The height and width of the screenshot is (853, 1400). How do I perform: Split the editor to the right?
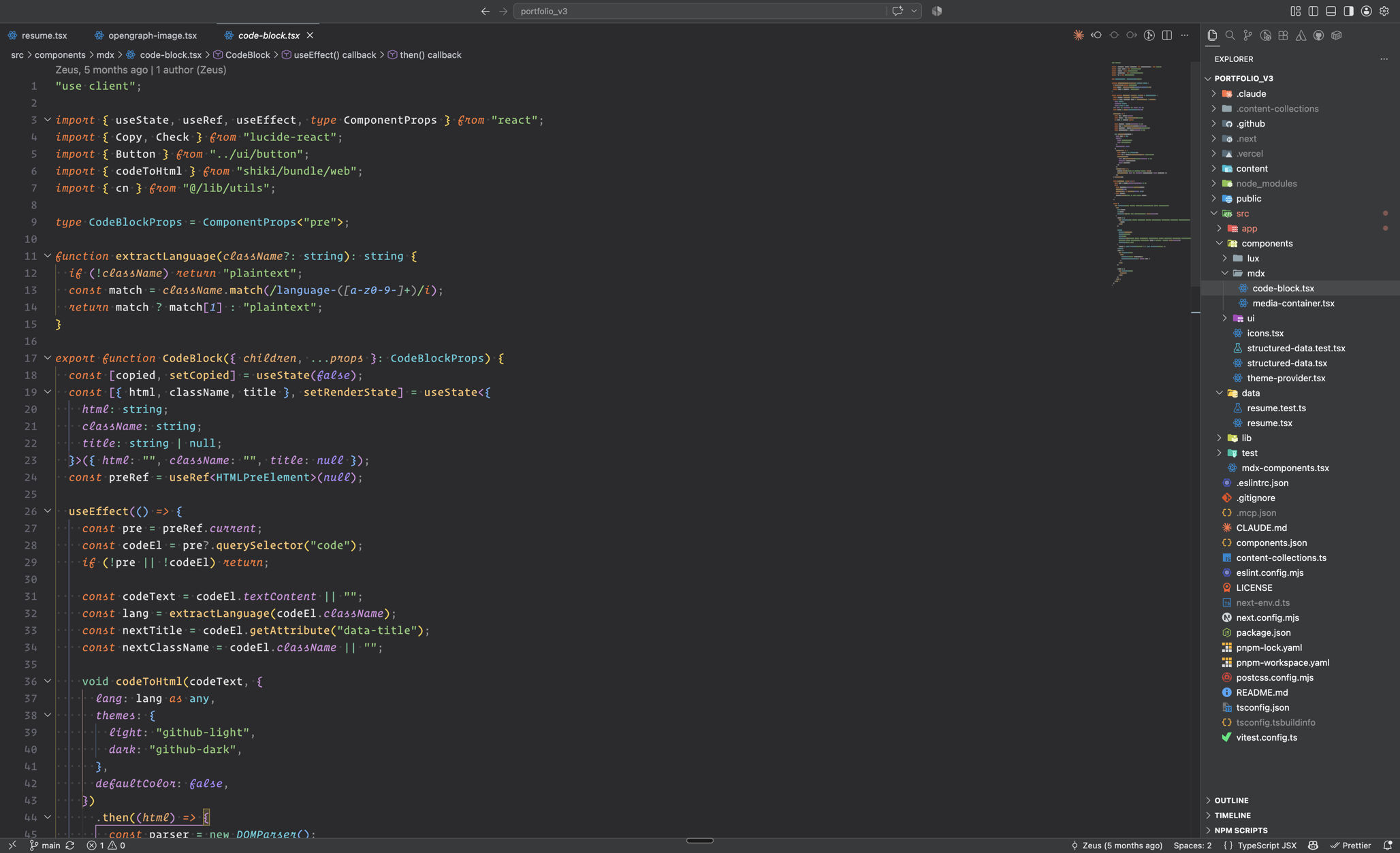point(1167,35)
